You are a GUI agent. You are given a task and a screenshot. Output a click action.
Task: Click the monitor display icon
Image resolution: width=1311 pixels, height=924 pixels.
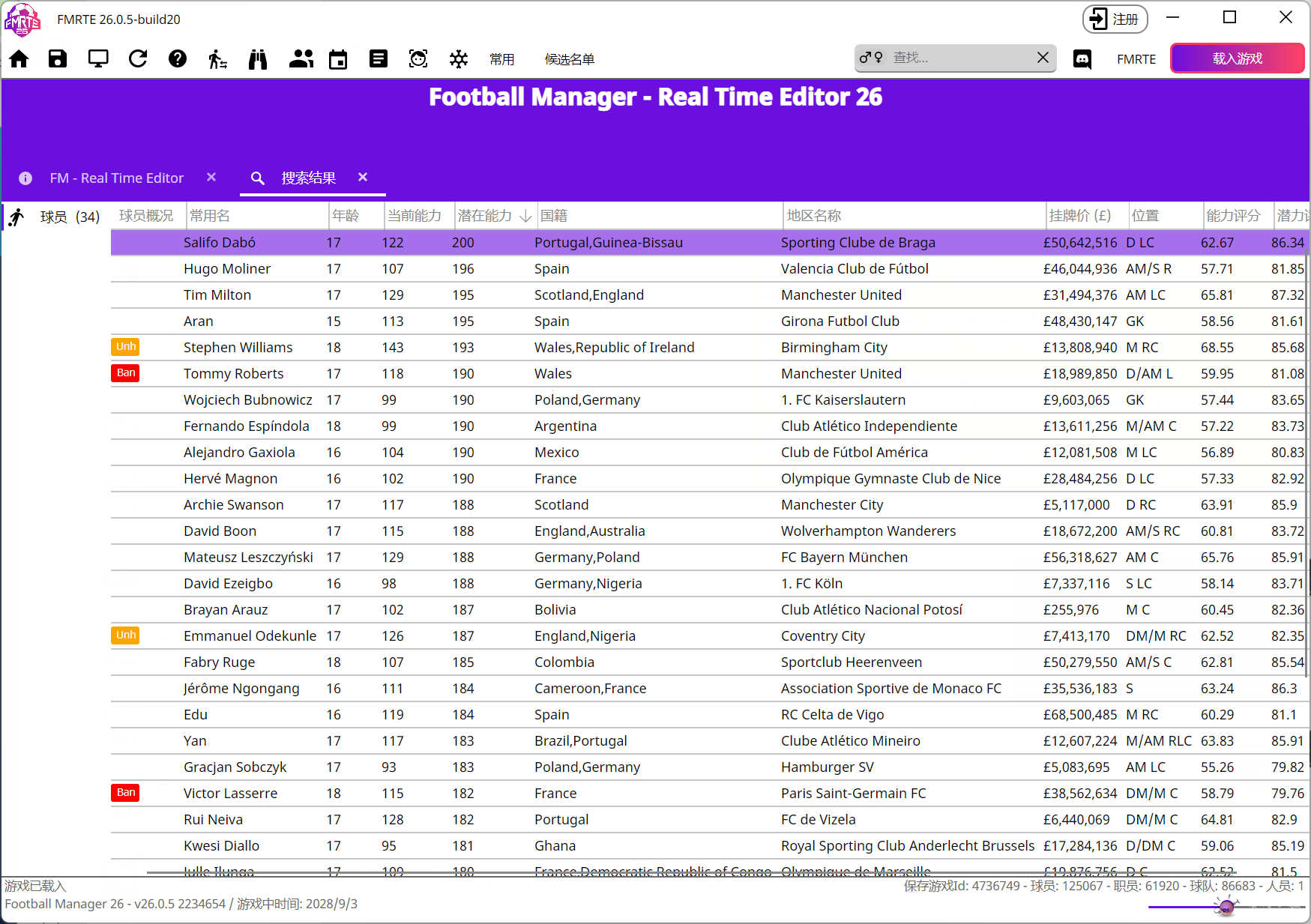click(x=98, y=59)
